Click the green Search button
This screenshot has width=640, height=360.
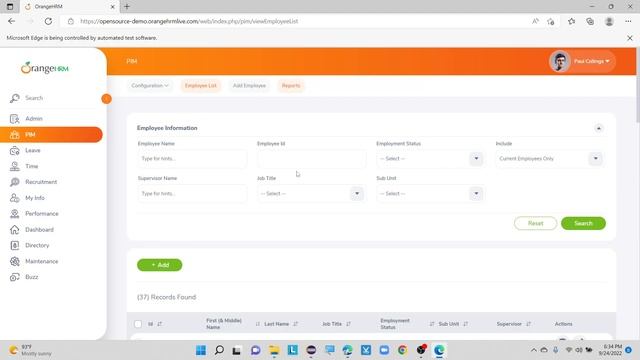[x=583, y=224]
